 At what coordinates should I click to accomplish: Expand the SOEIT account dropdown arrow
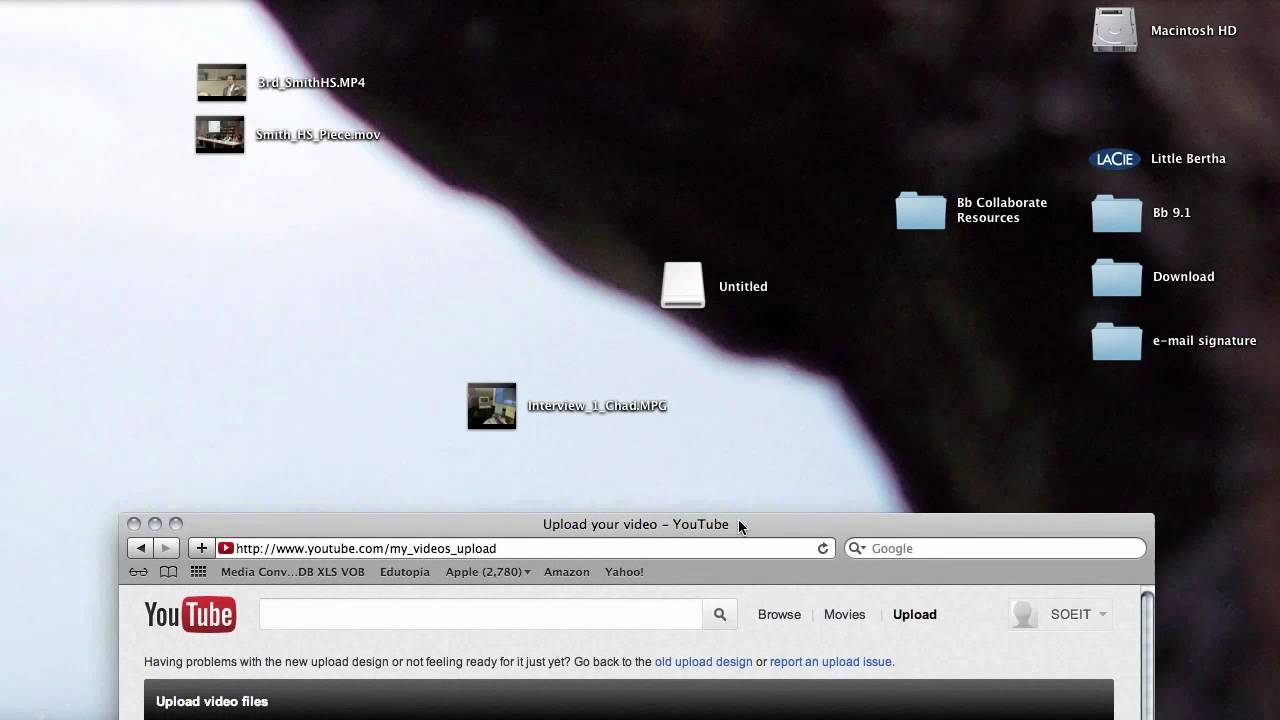[x=1103, y=614]
